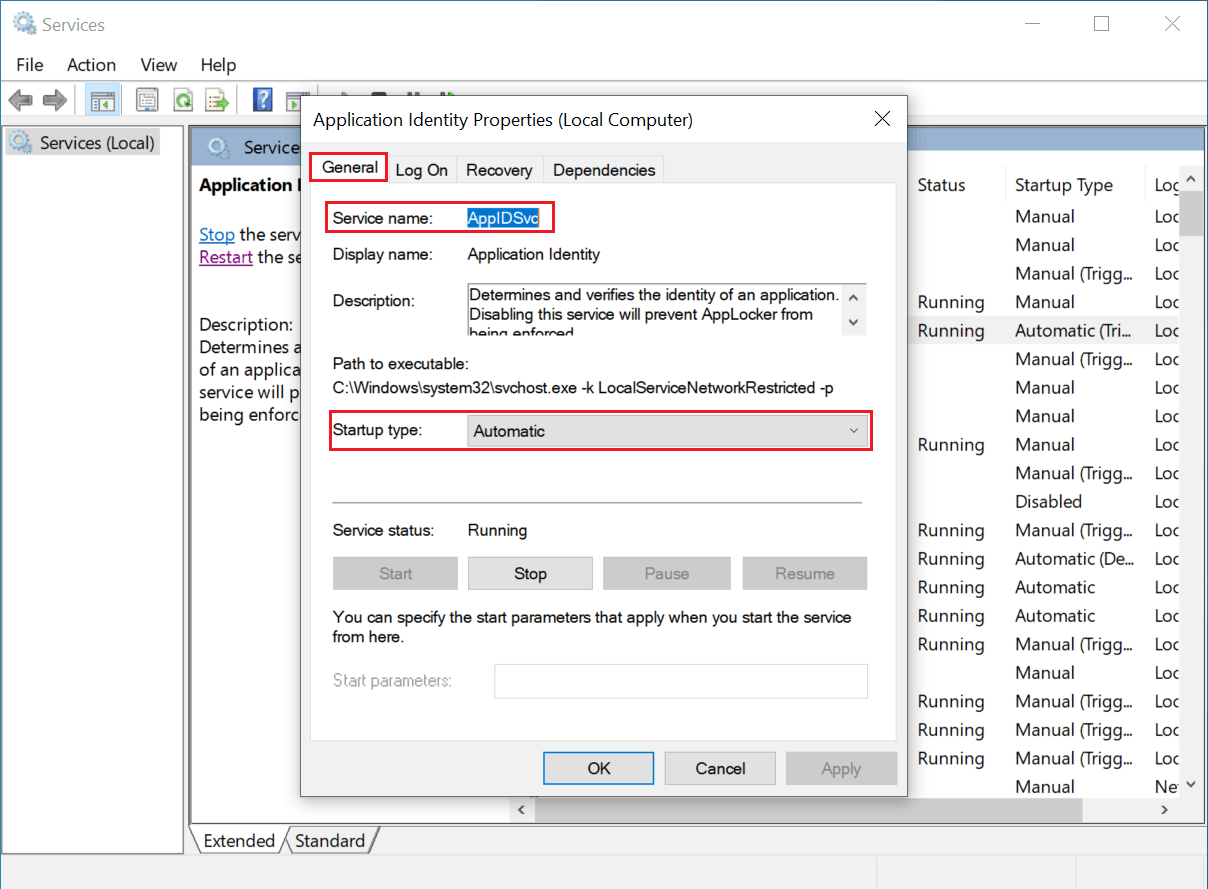Click the Forward arrow in toolbar
Image resolution: width=1208 pixels, height=889 pixels.
coord(54,100)
